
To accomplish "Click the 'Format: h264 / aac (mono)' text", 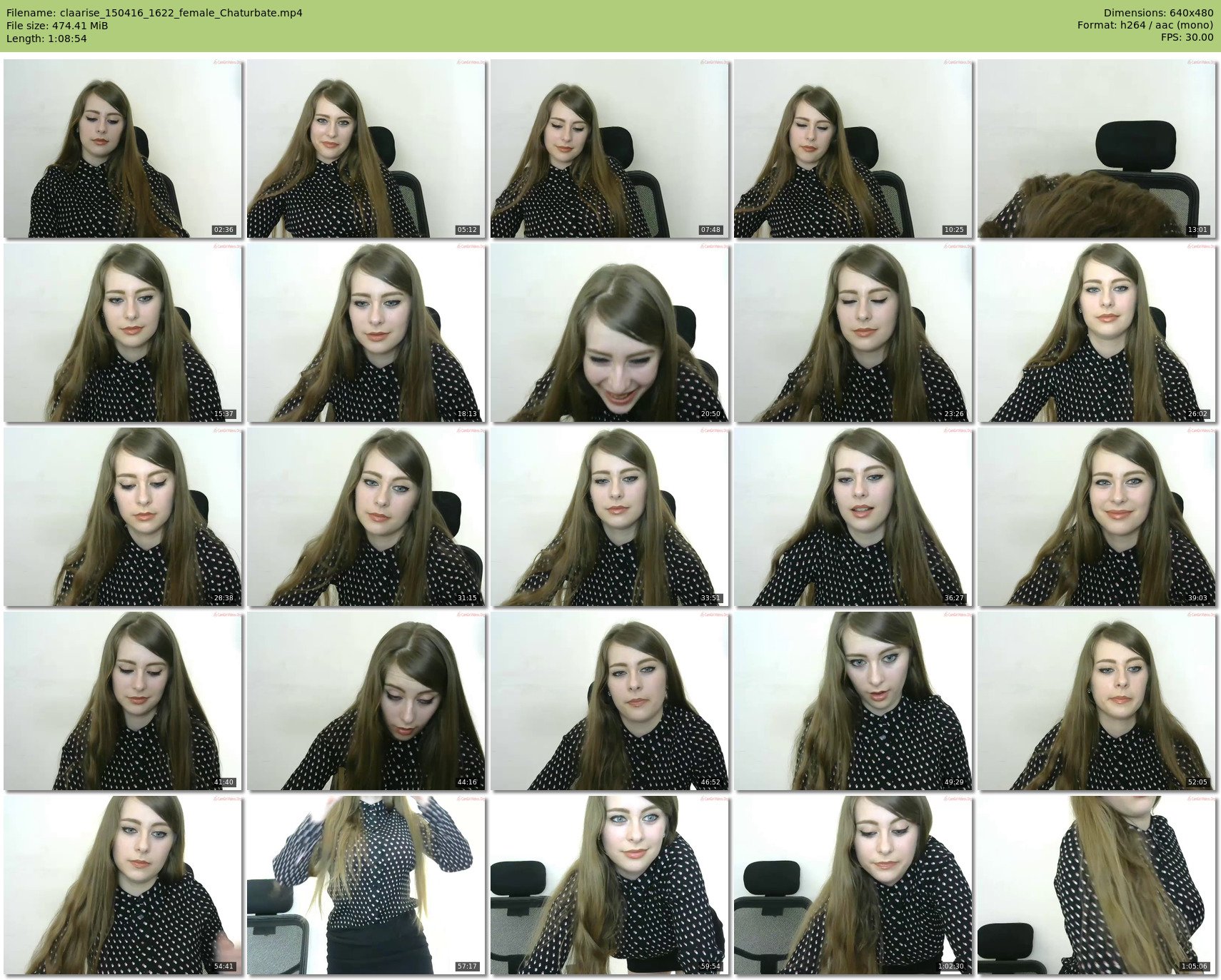I will point(1145,26).
